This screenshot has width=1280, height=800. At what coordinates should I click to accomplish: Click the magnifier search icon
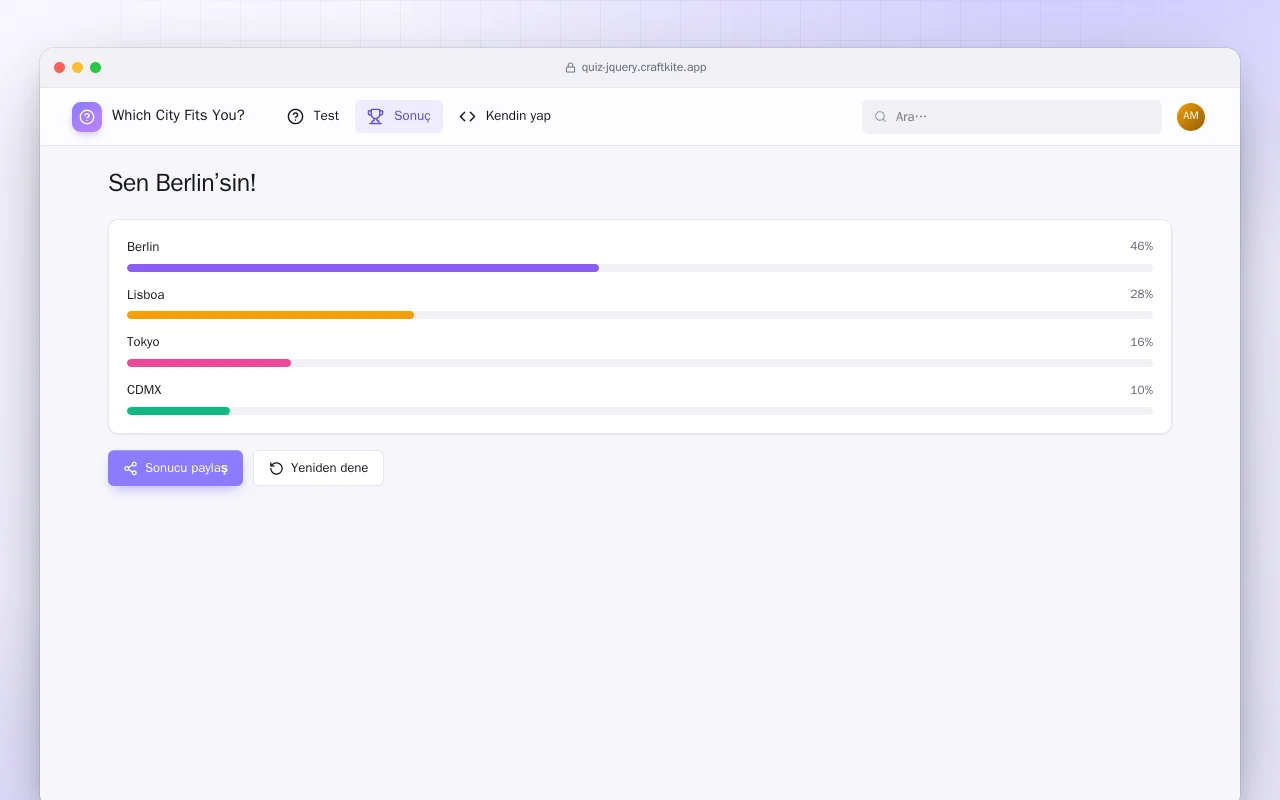pyautogui.click(x=881, y=117)
